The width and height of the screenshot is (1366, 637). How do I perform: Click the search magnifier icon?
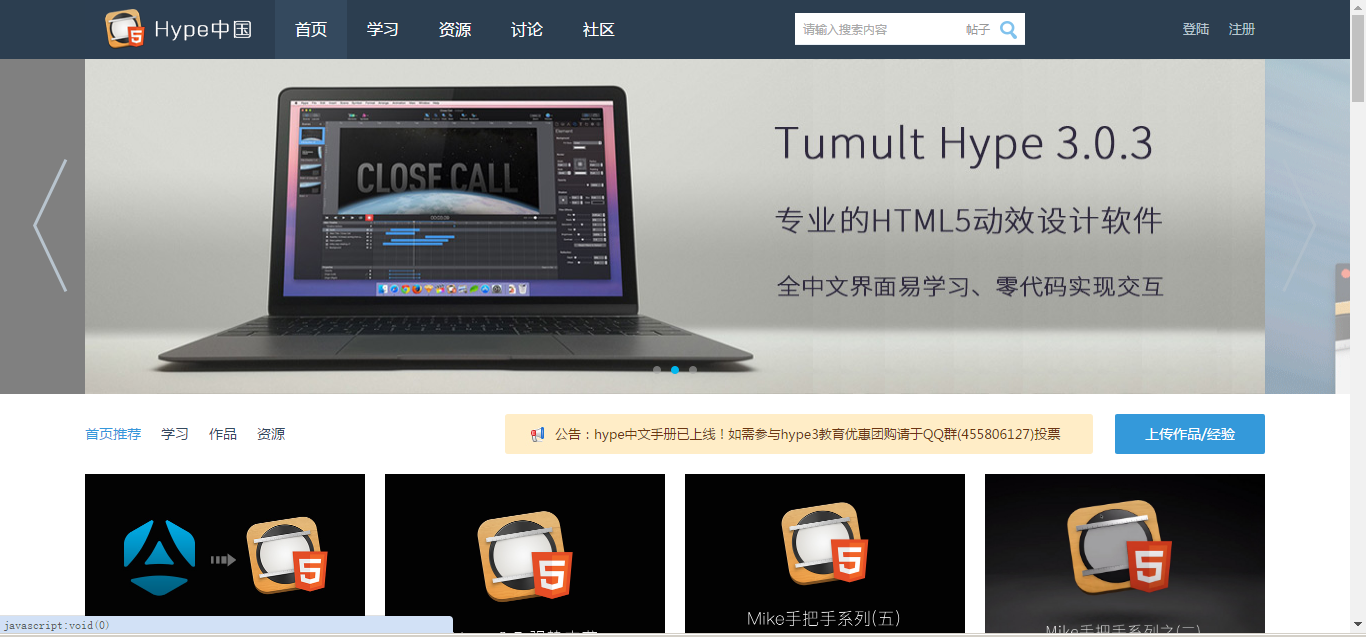coord(1008,30)
